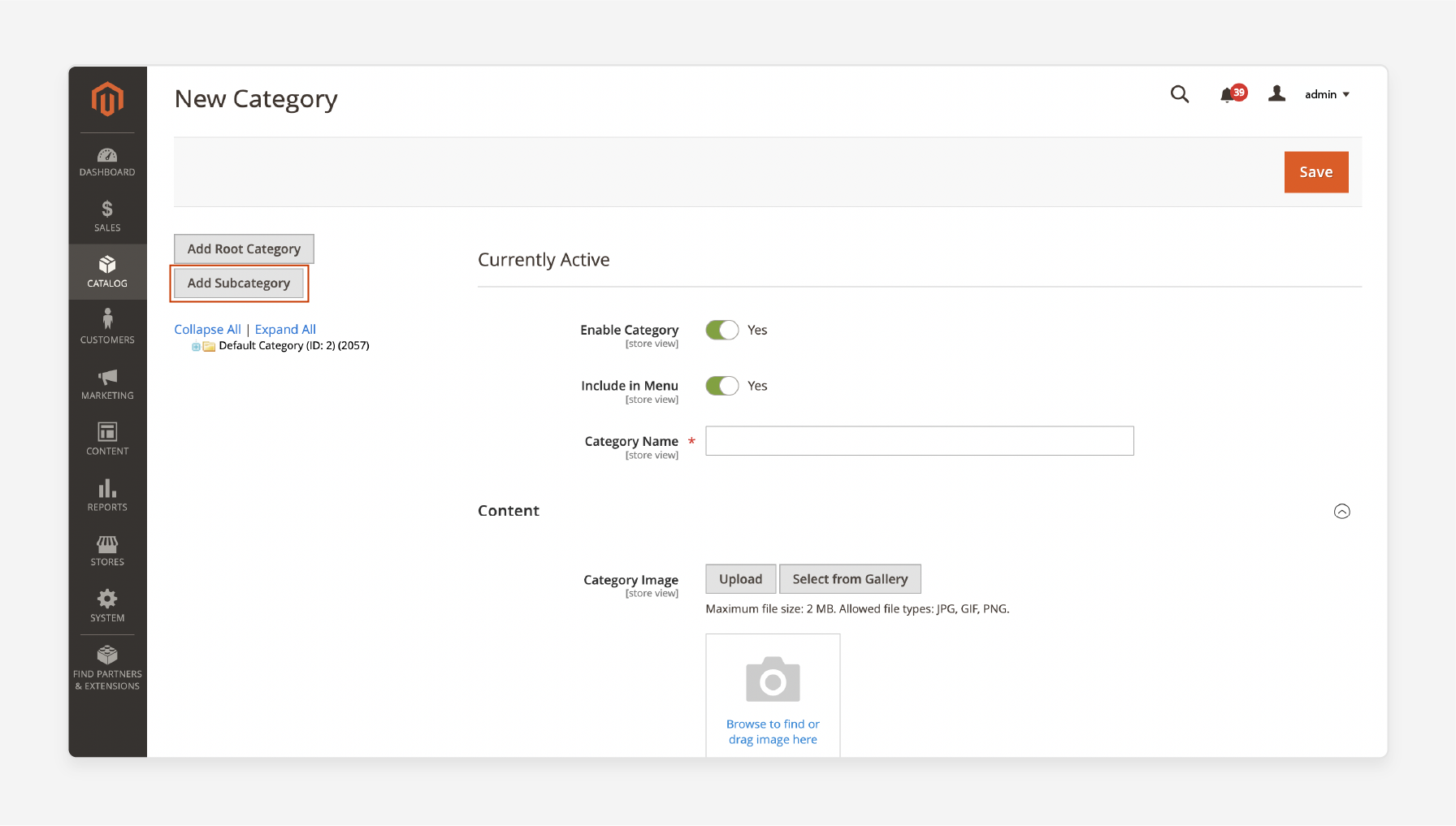Open Find Partners & Extensions
The height and width of the screenshot is (826, 1456).
point(107,668)
